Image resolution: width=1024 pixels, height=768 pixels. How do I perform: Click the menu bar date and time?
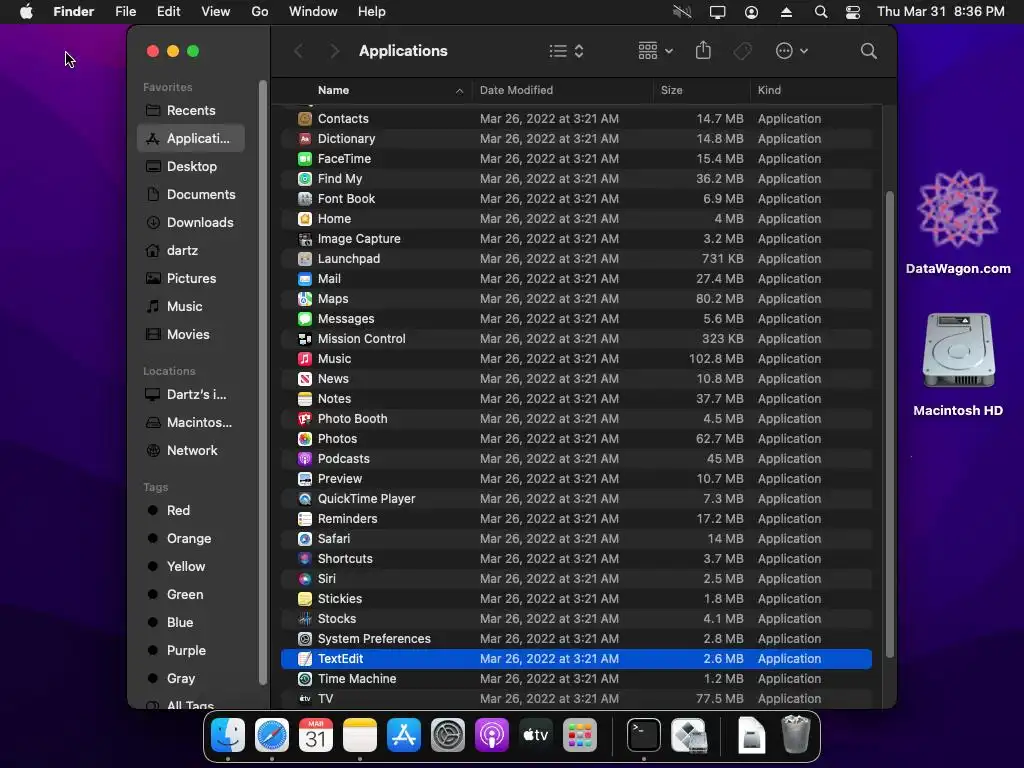[940, 12]
